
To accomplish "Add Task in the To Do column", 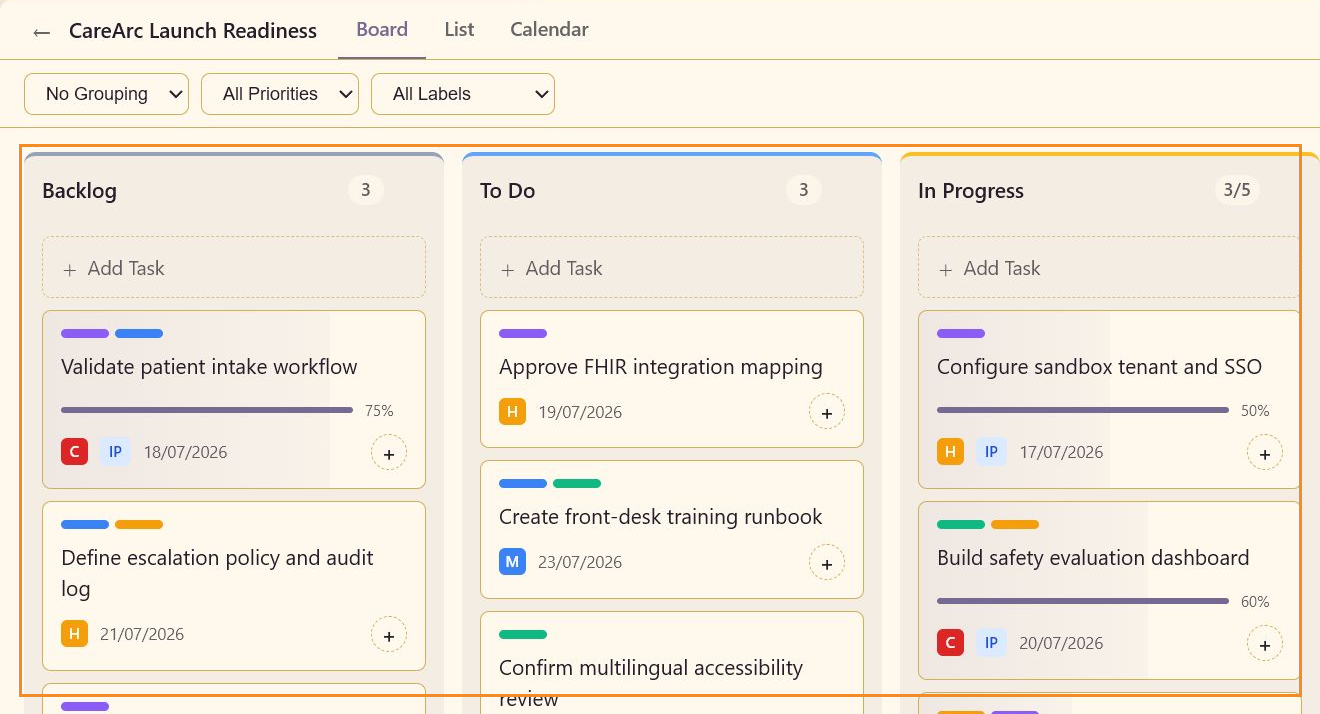I will click(672, 267).
